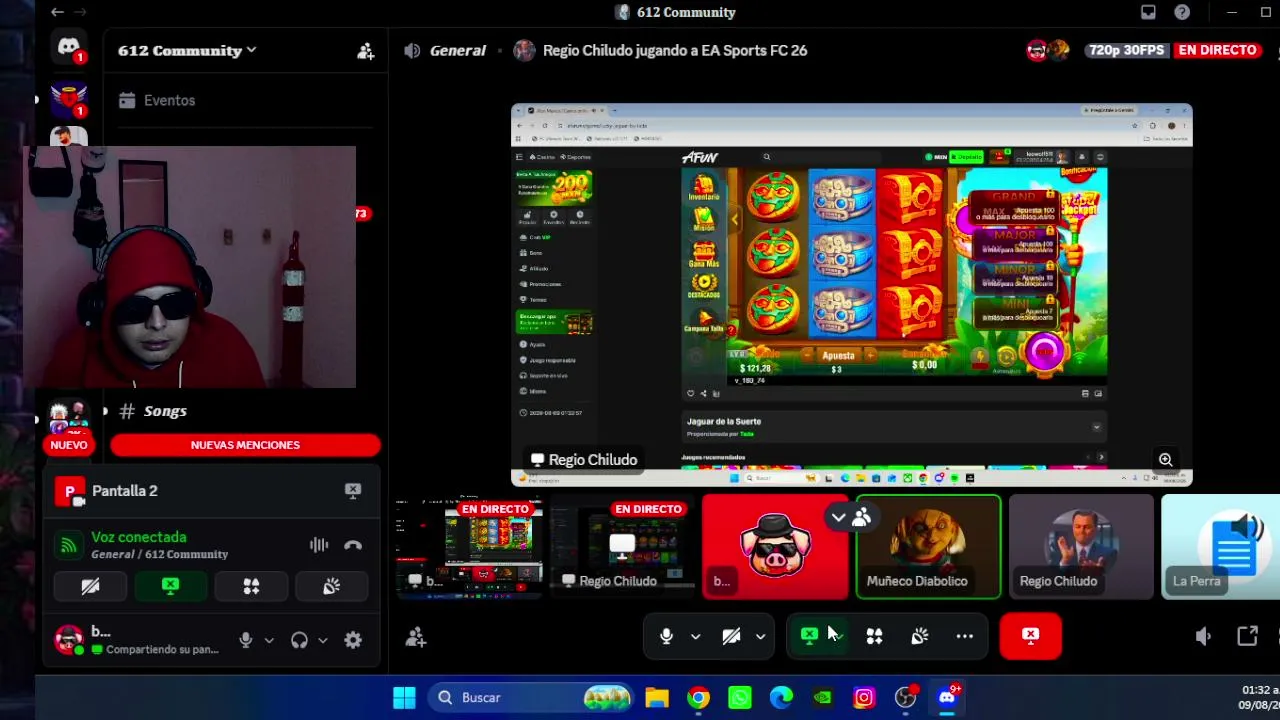This screenshot has height=720, width=1280.
Task: Focus the Muñeco Diabolico participant tile
Action: [x=928, y=547]
